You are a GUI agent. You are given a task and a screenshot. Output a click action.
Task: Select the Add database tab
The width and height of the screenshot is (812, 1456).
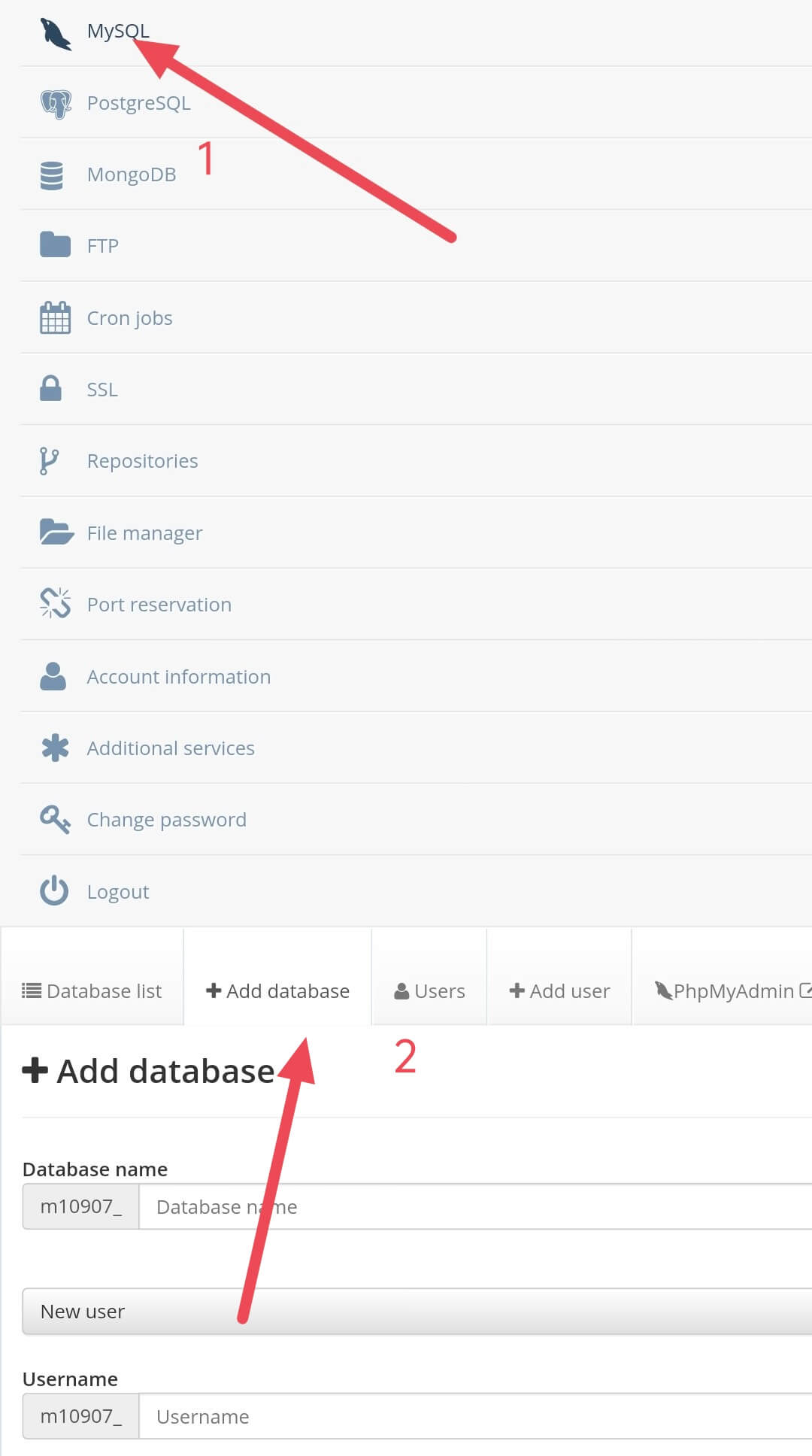point(277,991)
